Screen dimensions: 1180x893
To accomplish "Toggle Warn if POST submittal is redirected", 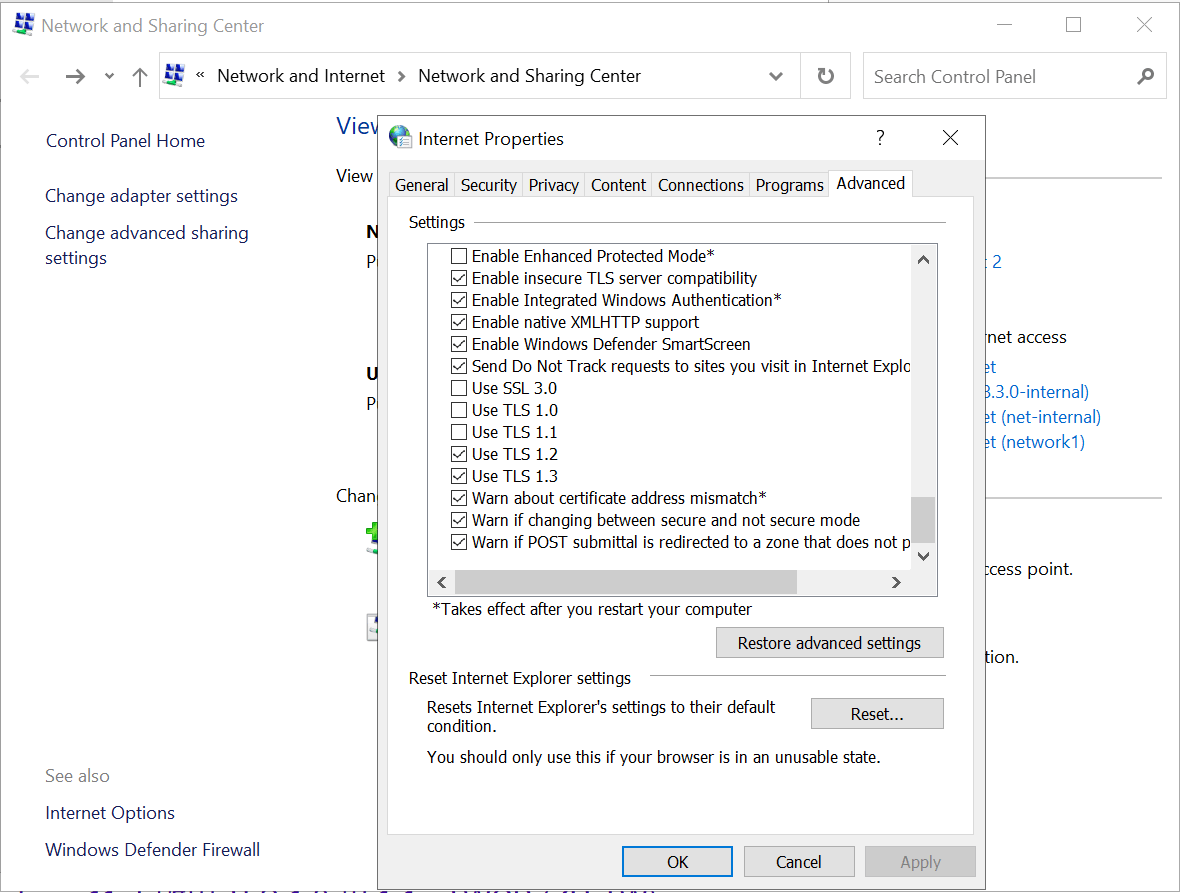I will 459,542.
